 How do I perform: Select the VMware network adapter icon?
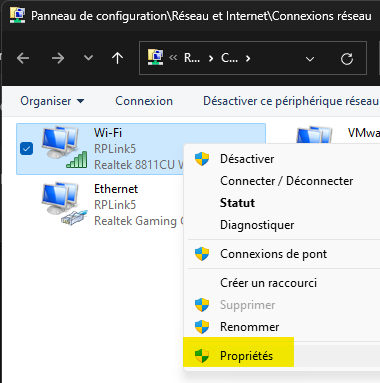[x=314, y=135]
